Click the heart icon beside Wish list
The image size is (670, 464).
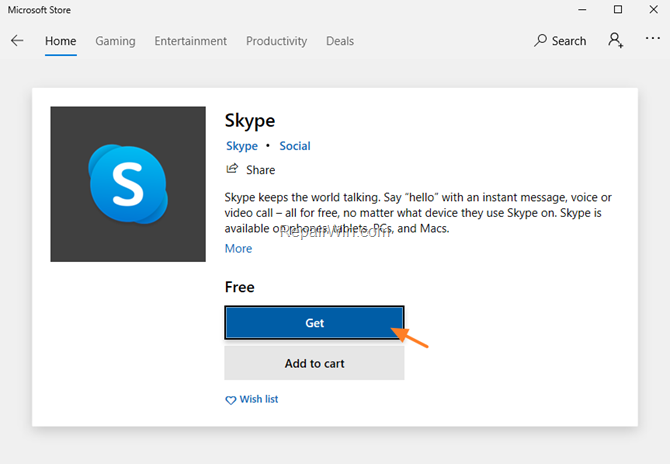tap(230, 400)
